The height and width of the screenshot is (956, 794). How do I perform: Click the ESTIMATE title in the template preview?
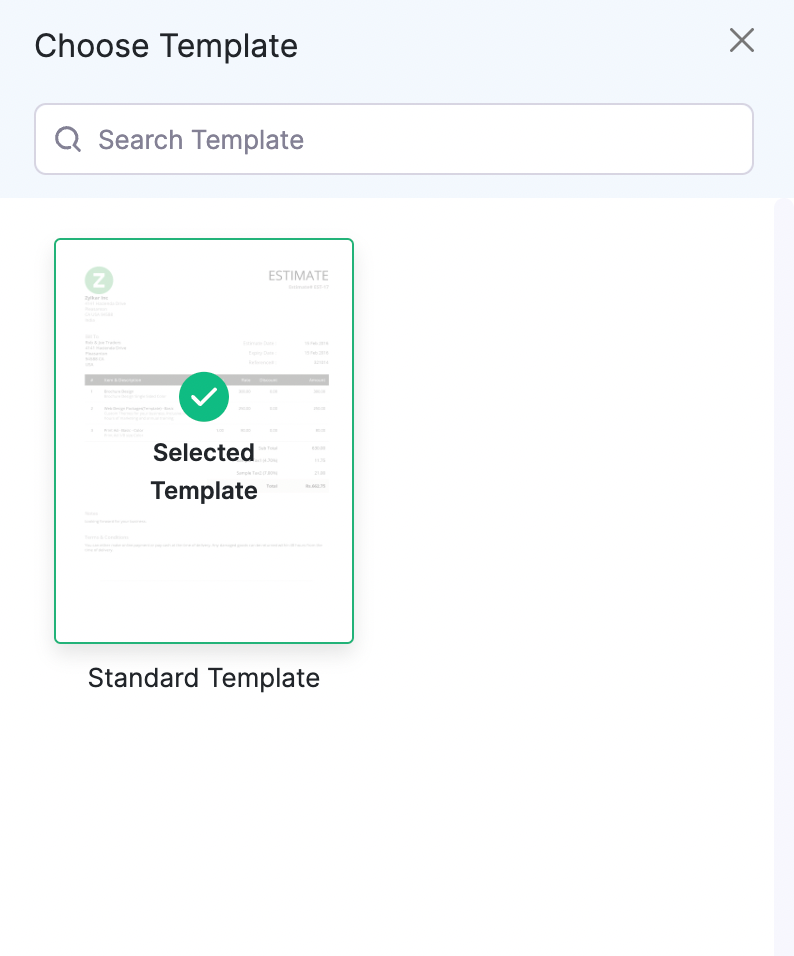[298, 276]
